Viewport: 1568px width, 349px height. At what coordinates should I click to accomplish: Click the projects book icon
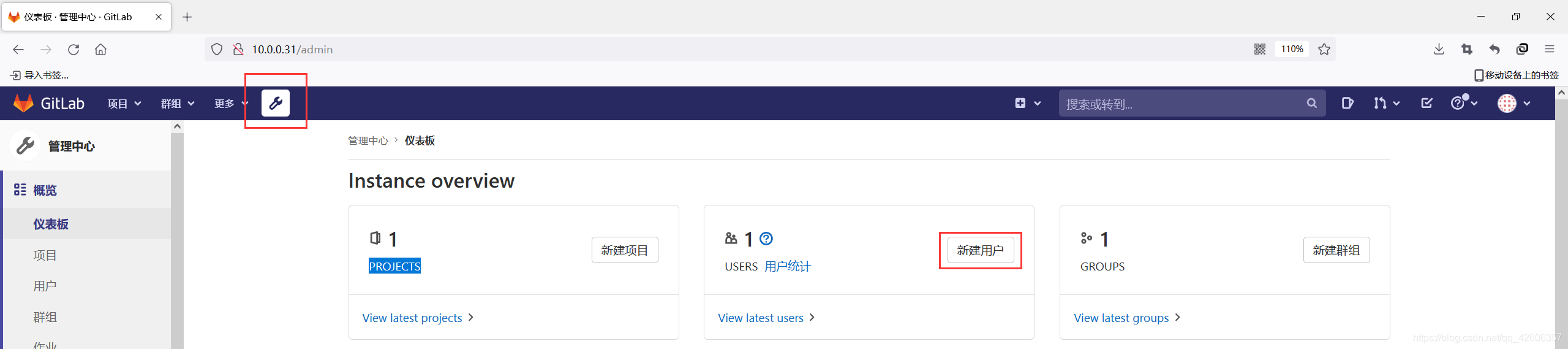[375, 238]
